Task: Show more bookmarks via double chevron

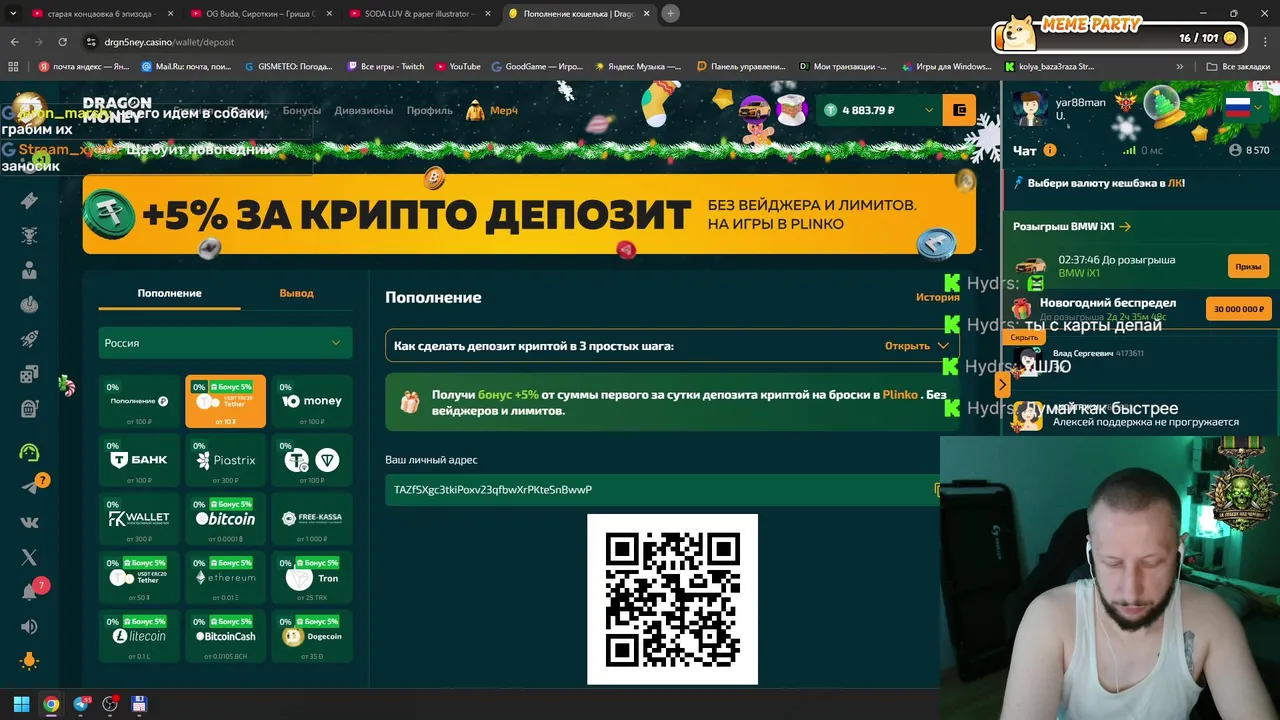Action: (1180, 67)
